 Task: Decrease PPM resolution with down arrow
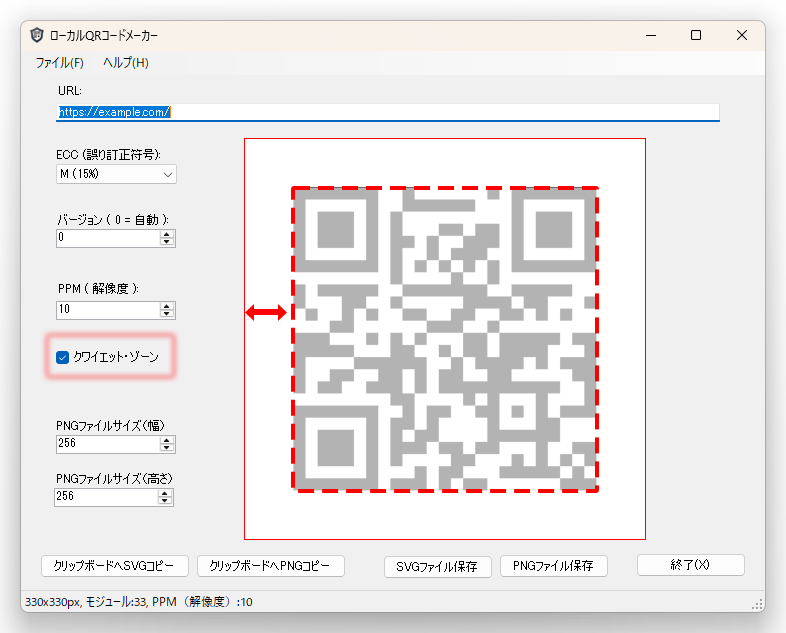[167, 314]
